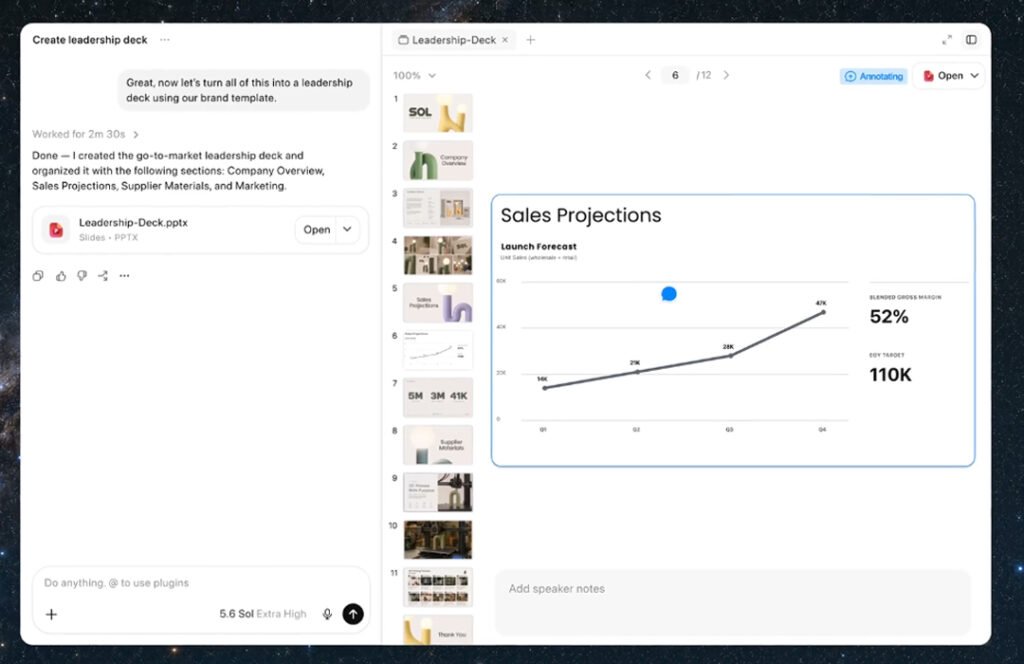Open Leadership-Deck.pptx file button
Viewport: 1024px width, 664px height.
click(317, 230)
